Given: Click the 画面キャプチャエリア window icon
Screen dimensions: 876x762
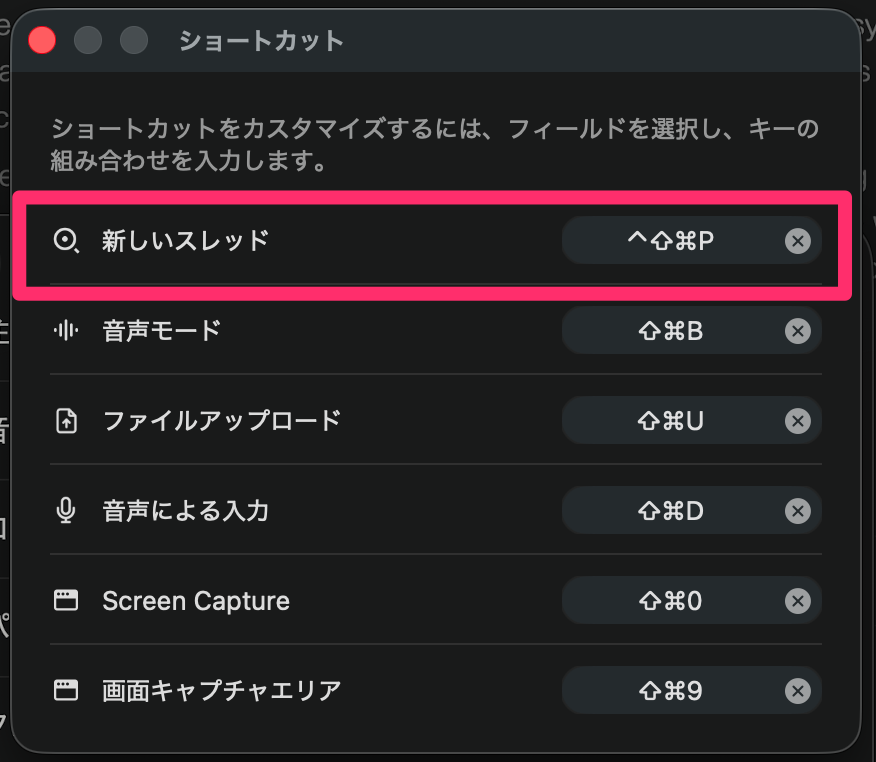Looking at the screenshot, I should pyautogui.click(x=66, y=691).
